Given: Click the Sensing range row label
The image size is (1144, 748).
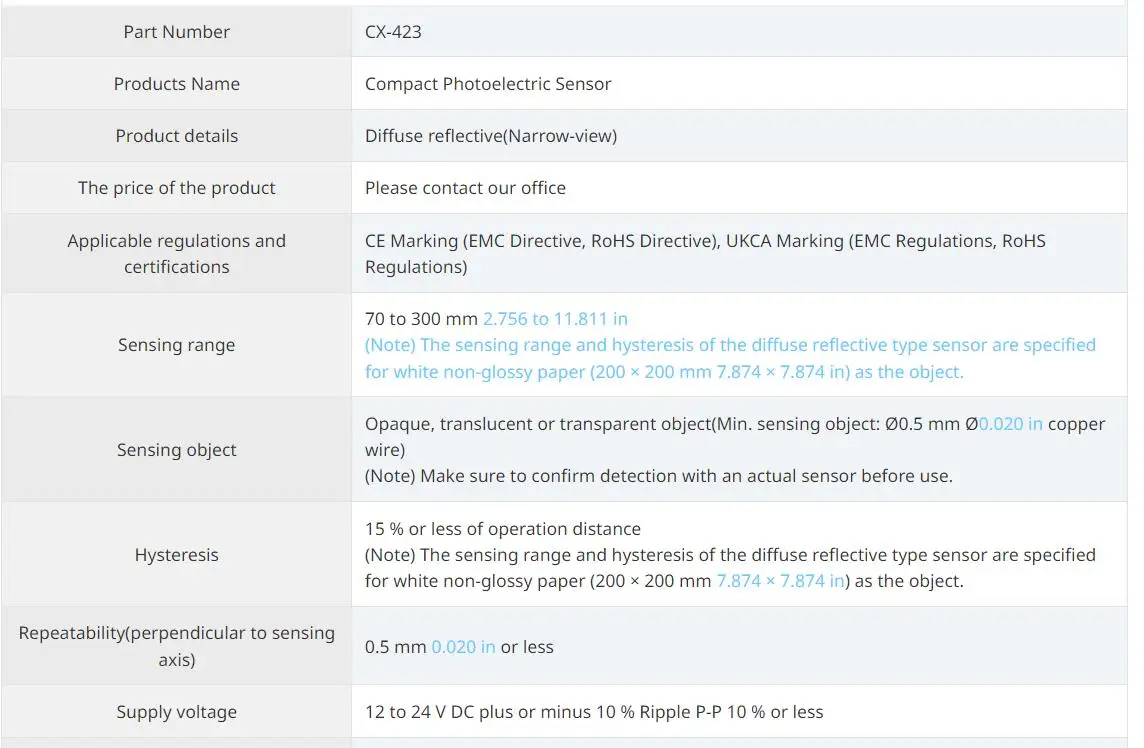Looking at the screenshot, I should point(176,345).
